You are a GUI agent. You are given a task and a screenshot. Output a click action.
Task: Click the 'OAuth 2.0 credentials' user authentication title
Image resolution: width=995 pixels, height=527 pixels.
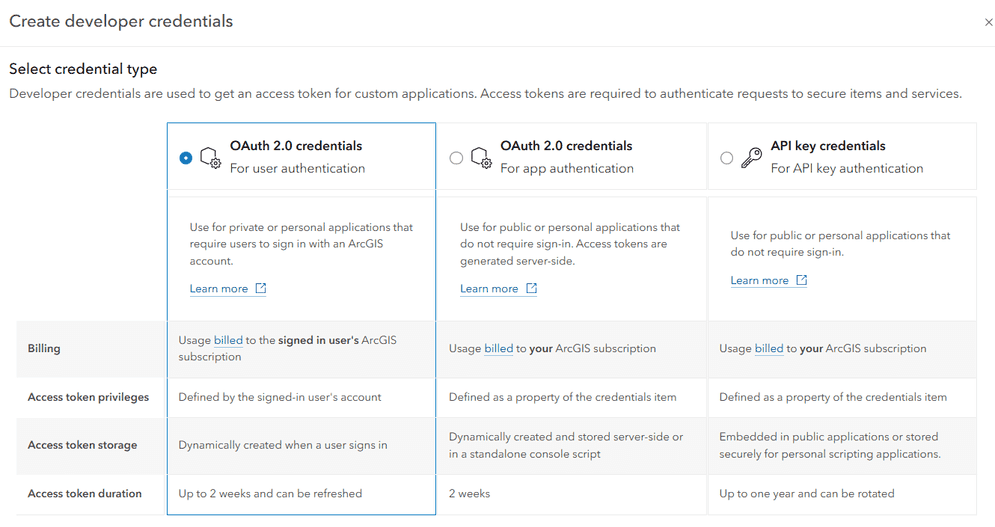[296, 145]
